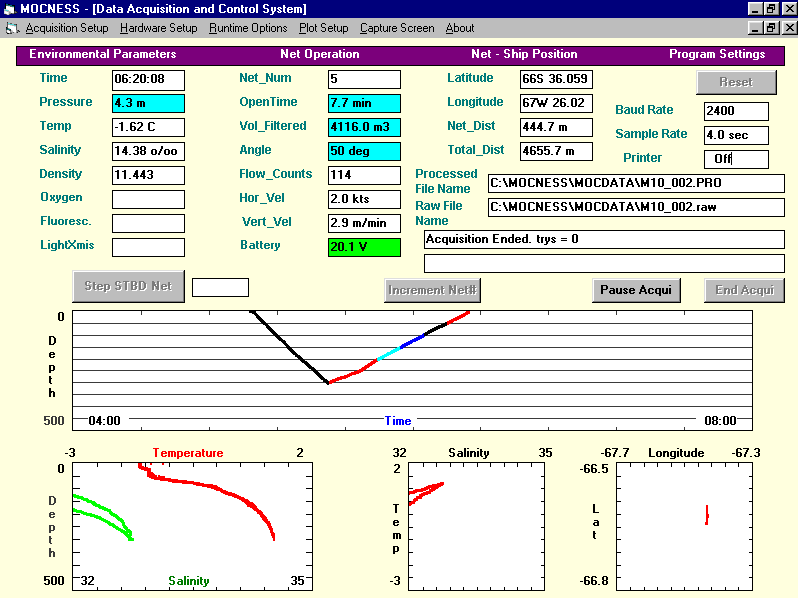Click the Latitude versus Longitude track plot
798x598 pixels.
(685, 527)
